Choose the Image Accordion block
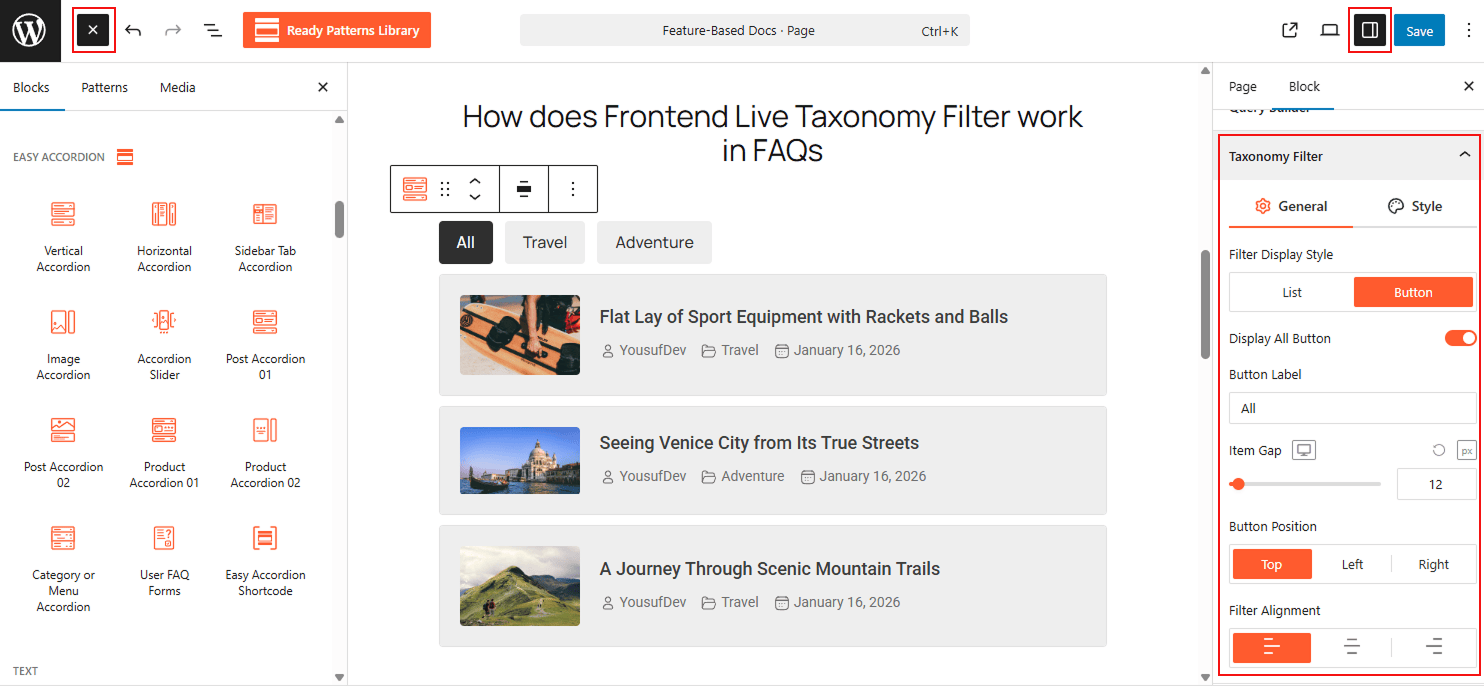 [x=63, y=322]
